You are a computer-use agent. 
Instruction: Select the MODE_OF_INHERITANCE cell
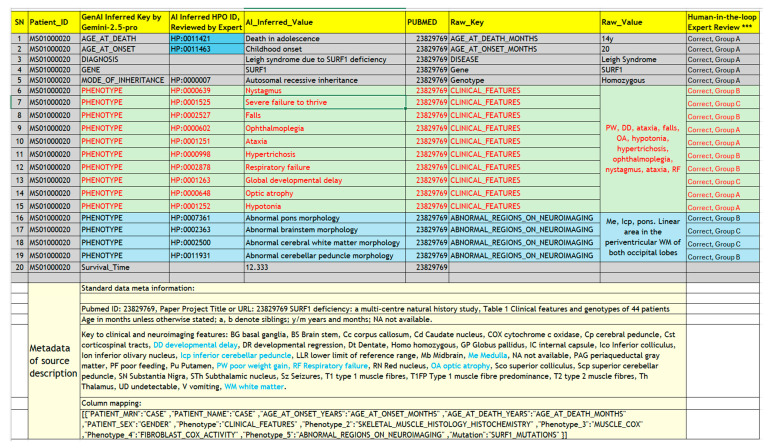click(x=124, y=80)
